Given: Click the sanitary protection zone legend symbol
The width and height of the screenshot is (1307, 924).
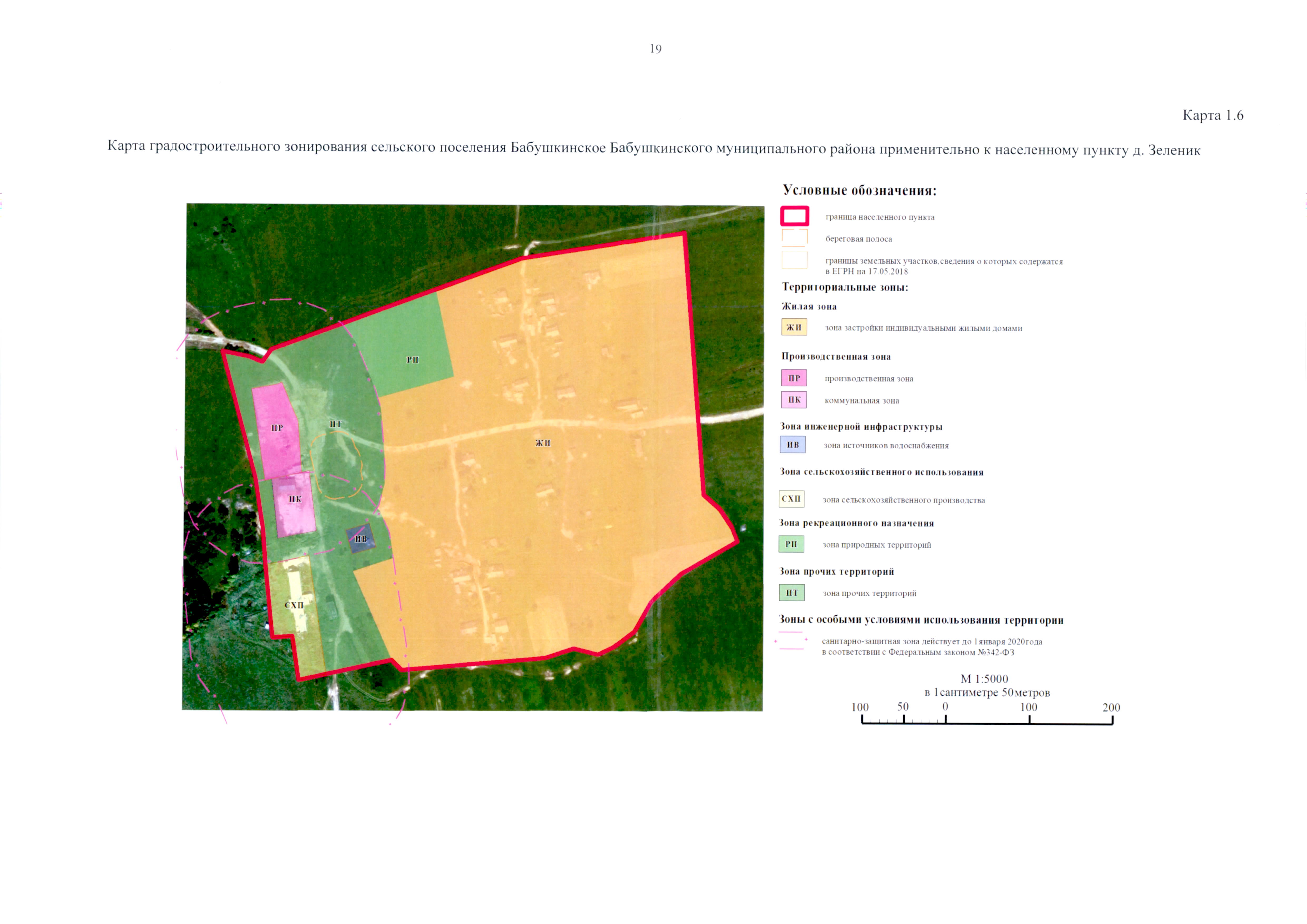Looking at the screenshot, I should click(x=791, y=641).
